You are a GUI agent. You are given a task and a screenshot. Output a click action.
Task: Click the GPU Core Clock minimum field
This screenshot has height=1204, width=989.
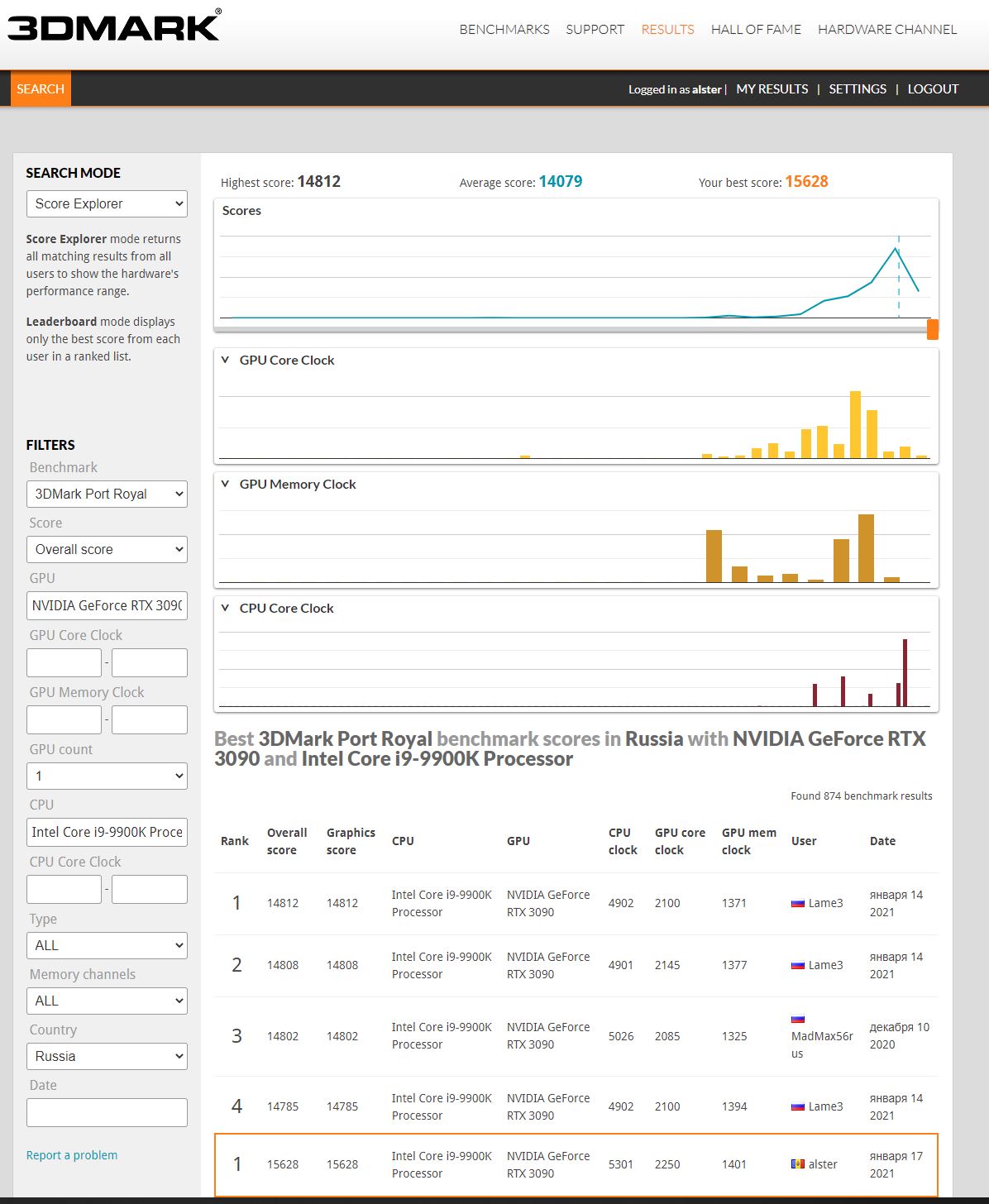64,662
